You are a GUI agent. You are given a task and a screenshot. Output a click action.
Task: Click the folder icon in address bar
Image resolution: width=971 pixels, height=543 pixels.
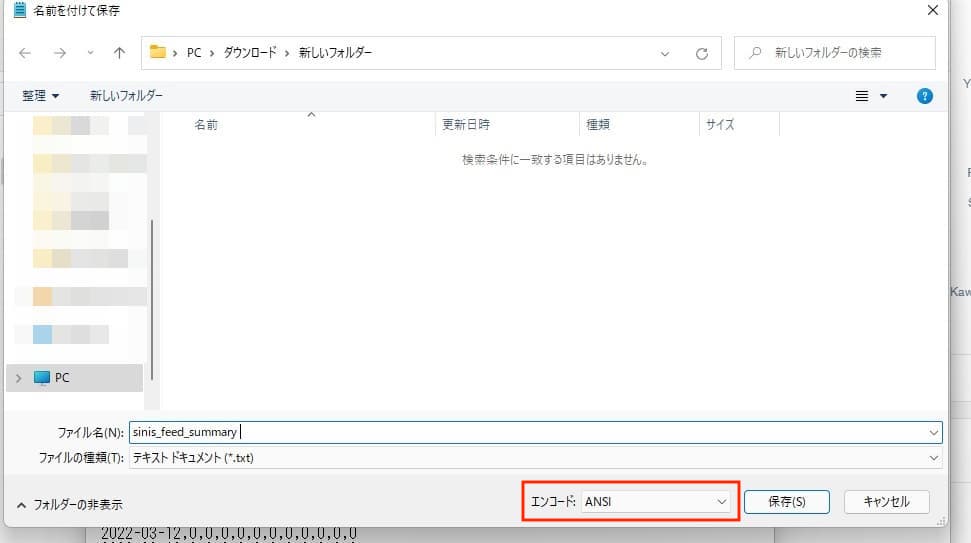coord(158,52)
